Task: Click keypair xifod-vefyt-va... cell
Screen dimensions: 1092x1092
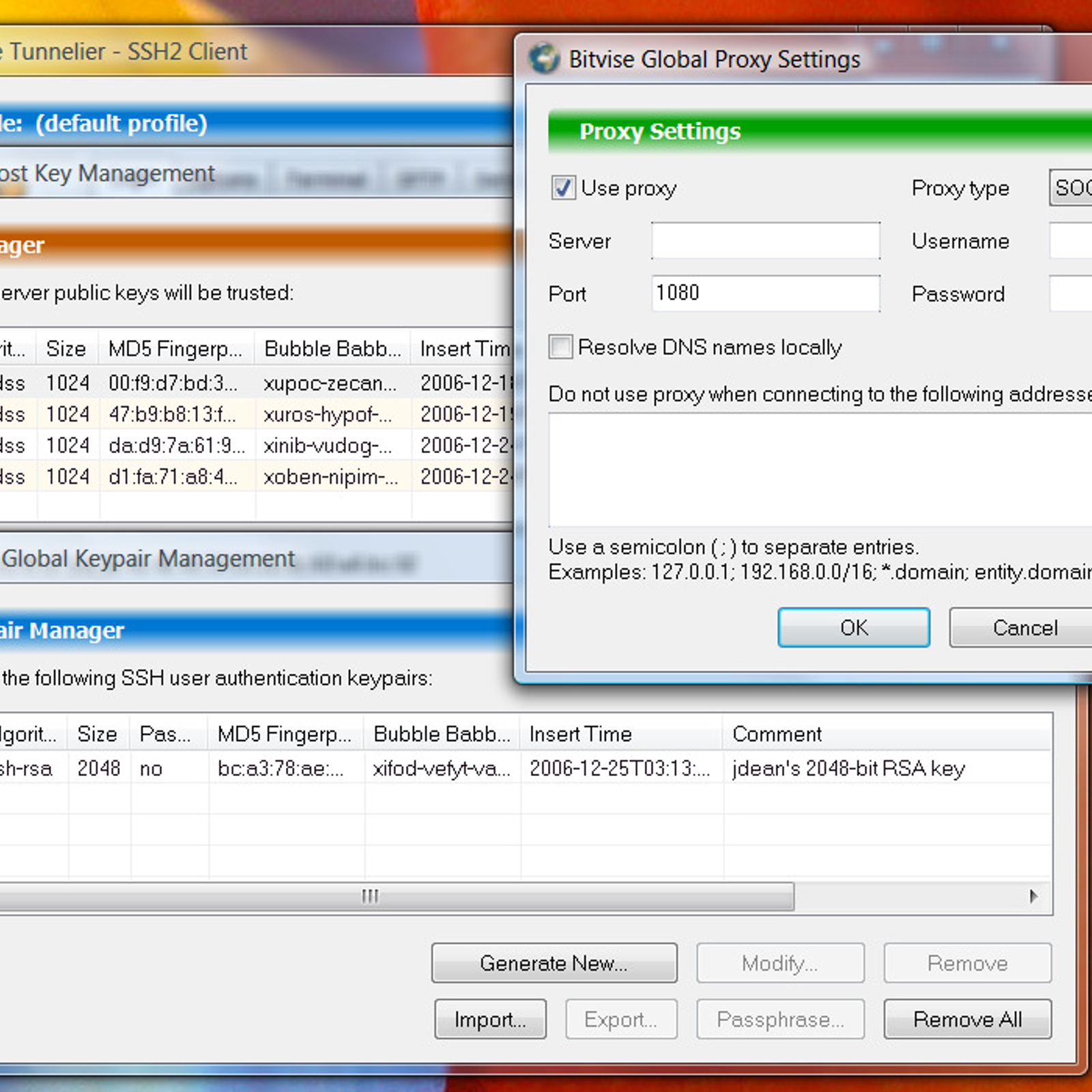Action: pyautogui.click(x=442, y=768)
